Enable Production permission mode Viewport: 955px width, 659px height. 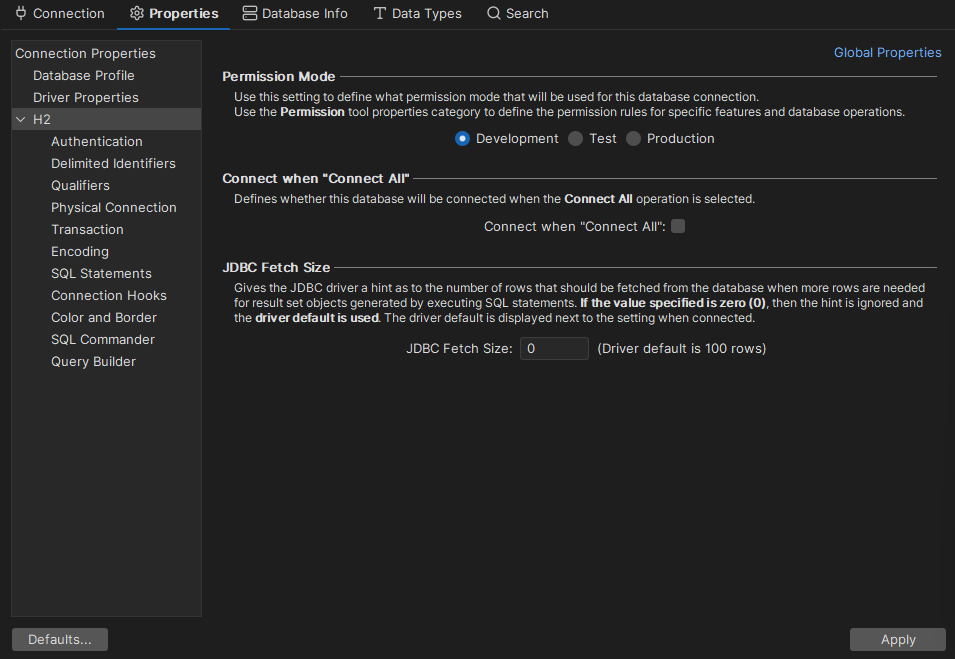coord(633,138)
